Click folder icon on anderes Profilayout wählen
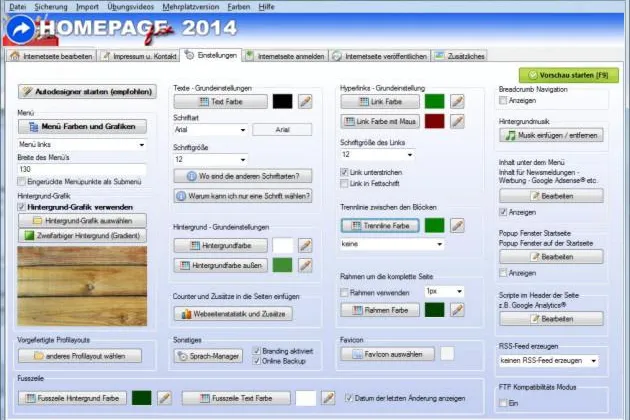 tap(39, 356)
